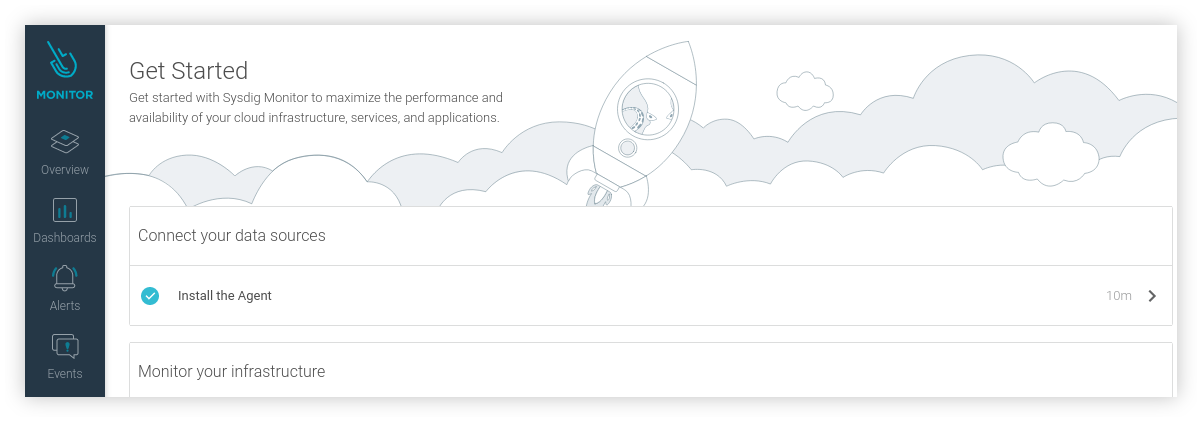Image resolution: width=1202 pixels, height=422 pixels.
Task: Click the Install the Agent checkmark circle
Action: tap(150, 296)
